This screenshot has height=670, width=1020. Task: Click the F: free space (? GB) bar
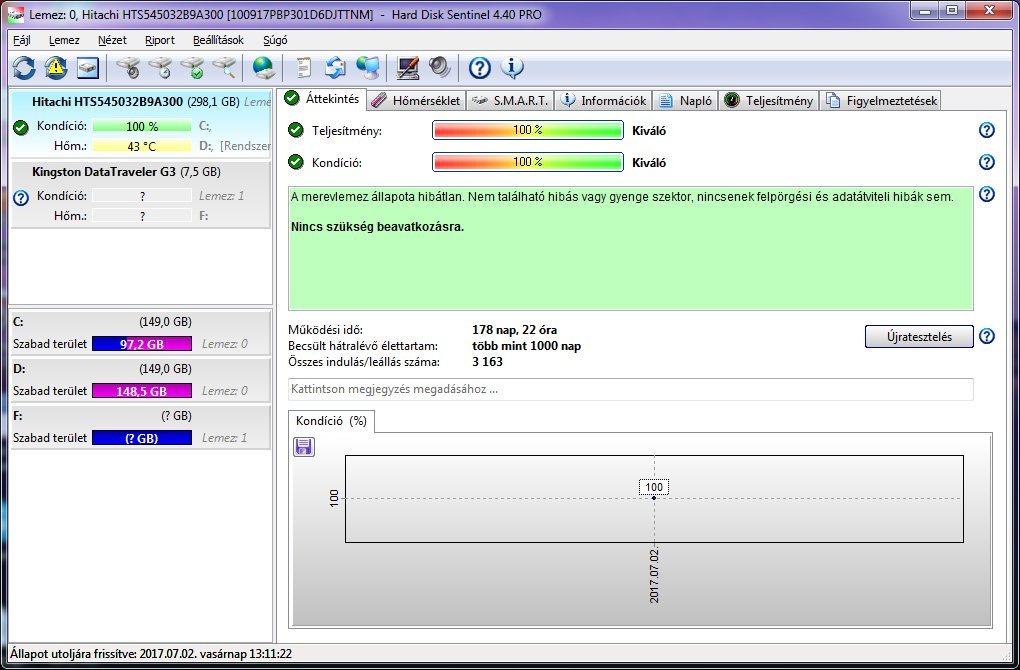point(142,438)
